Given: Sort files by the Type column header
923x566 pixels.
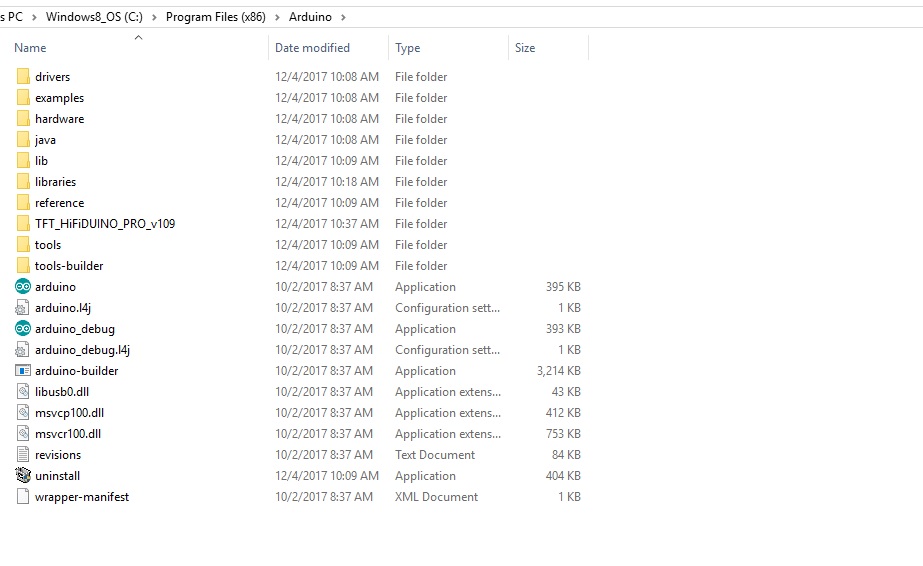Looking at the screenshot, I should tap(407, 48).
